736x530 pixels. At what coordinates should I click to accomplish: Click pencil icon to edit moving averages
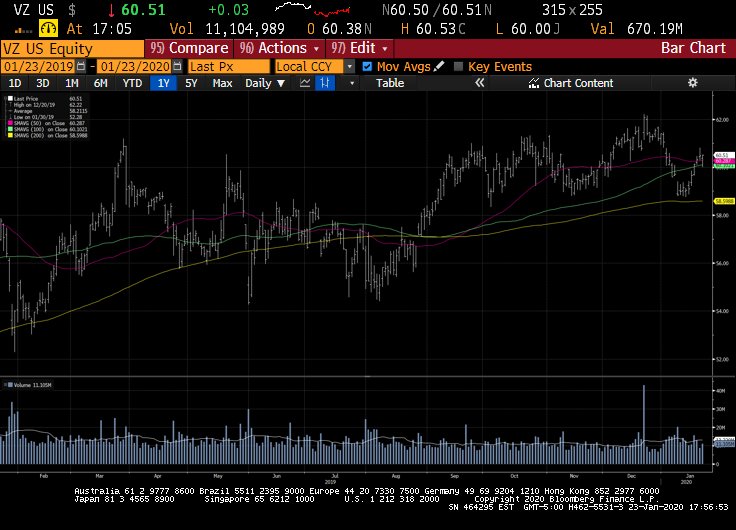[439, 66]
